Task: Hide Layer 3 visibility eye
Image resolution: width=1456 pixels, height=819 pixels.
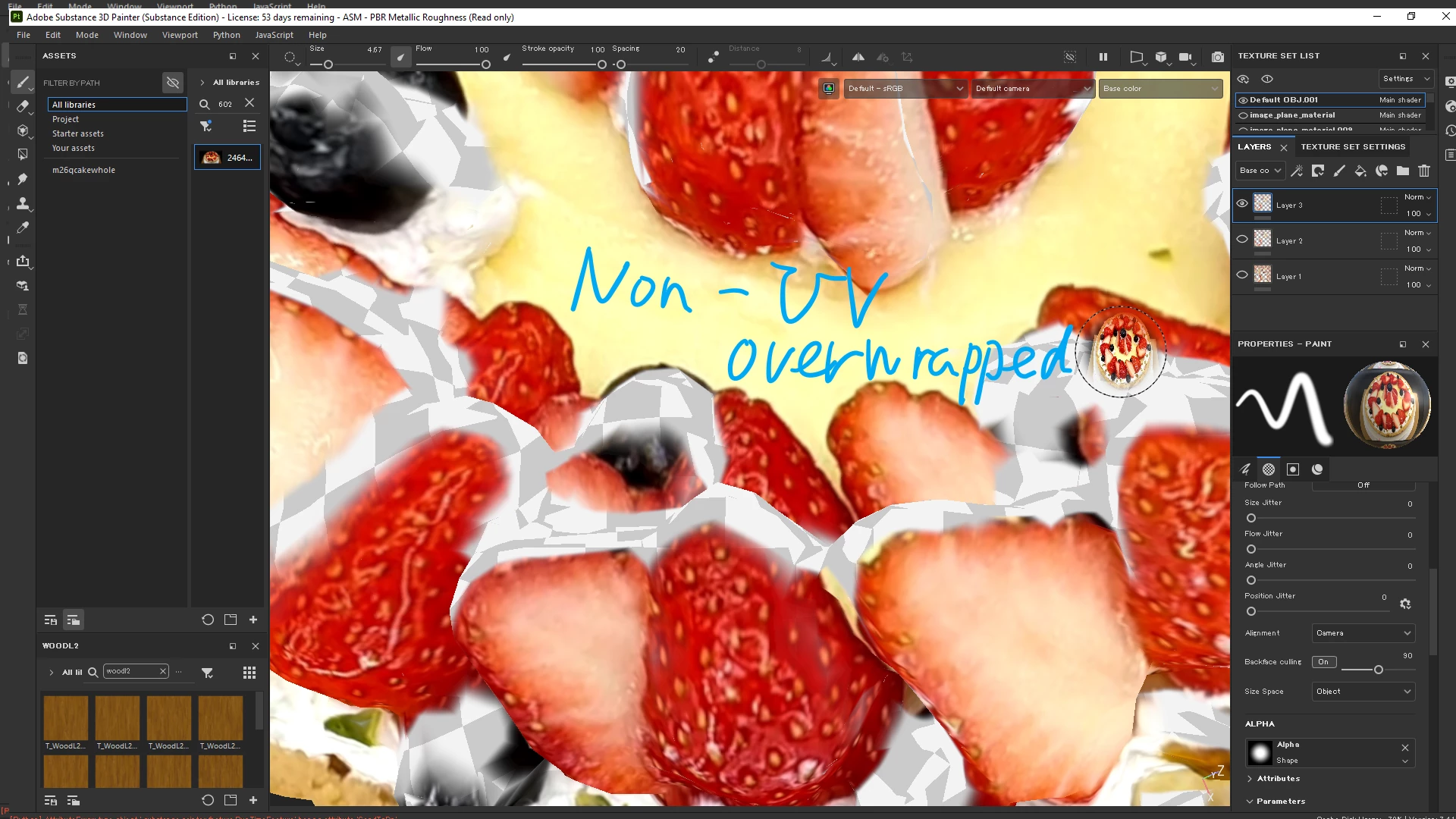Action: [1242, 203]
